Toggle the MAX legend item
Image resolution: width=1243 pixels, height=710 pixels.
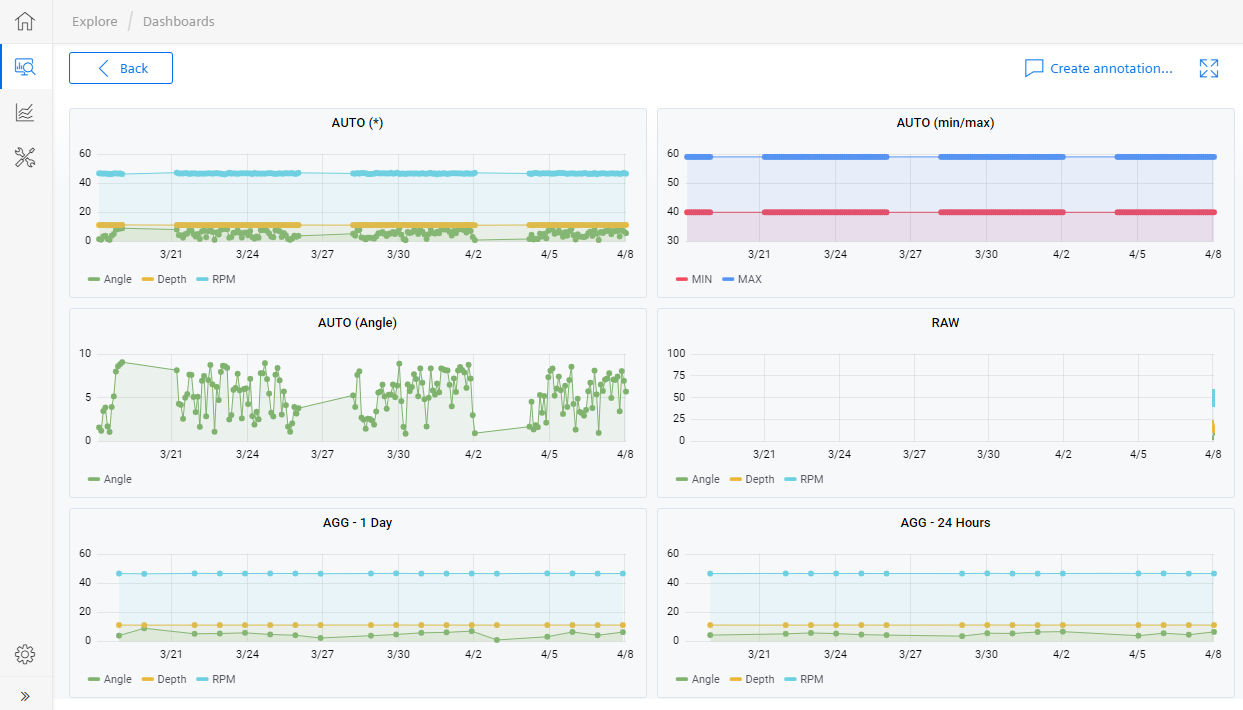tap(741, 279)
